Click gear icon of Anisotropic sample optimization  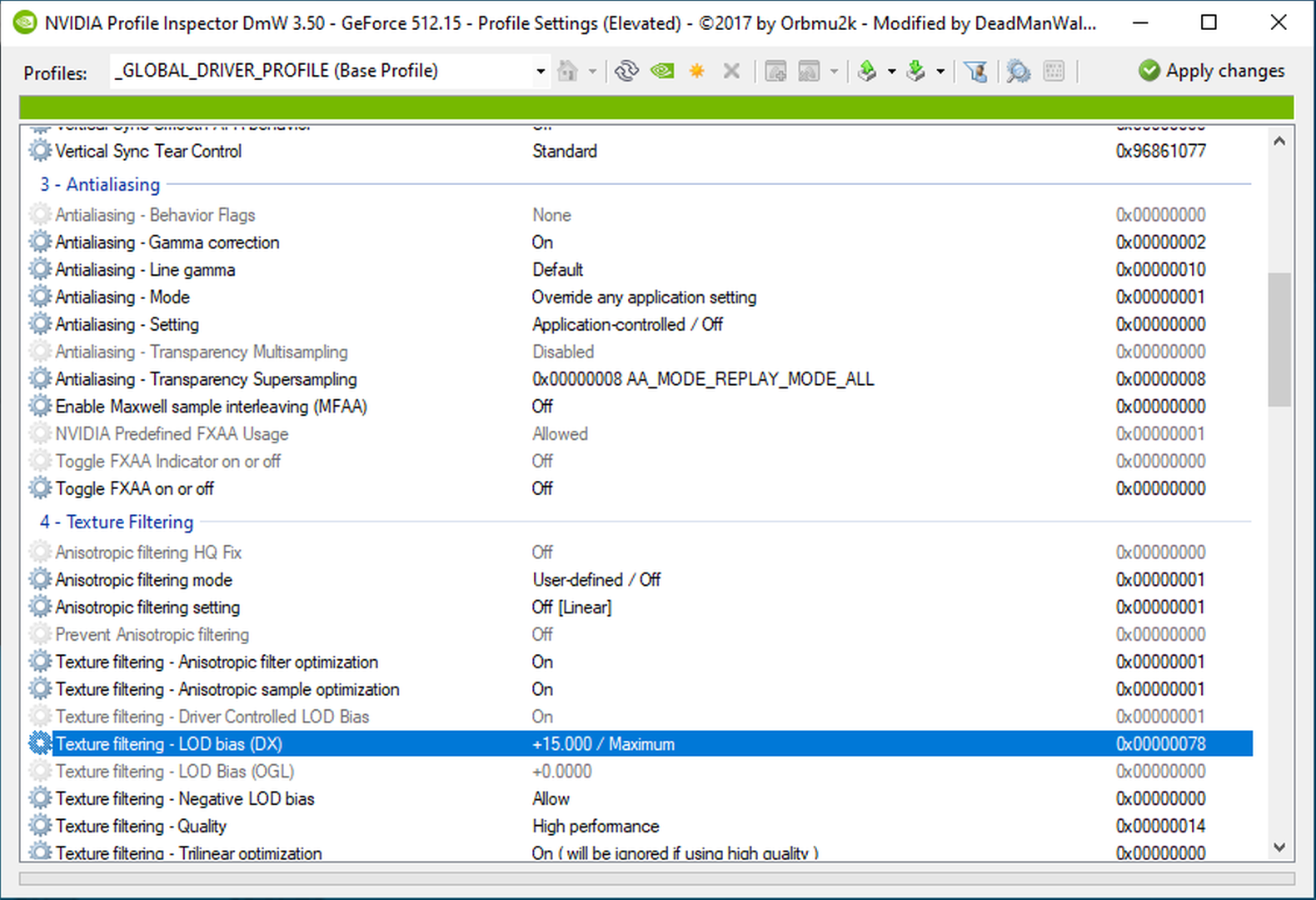click(x=40, y=689)
